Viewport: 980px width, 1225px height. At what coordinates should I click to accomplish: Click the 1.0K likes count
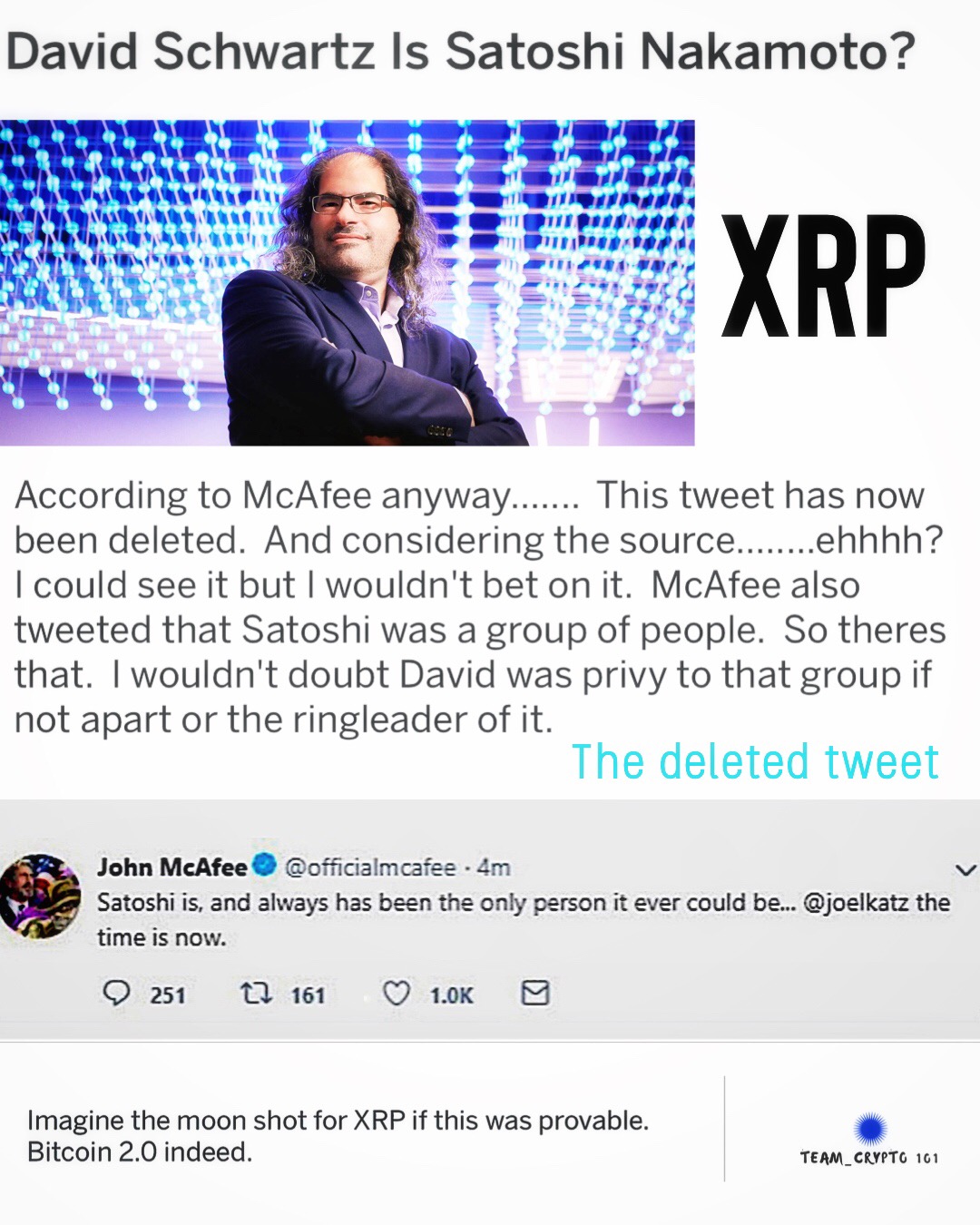[452, 995]
